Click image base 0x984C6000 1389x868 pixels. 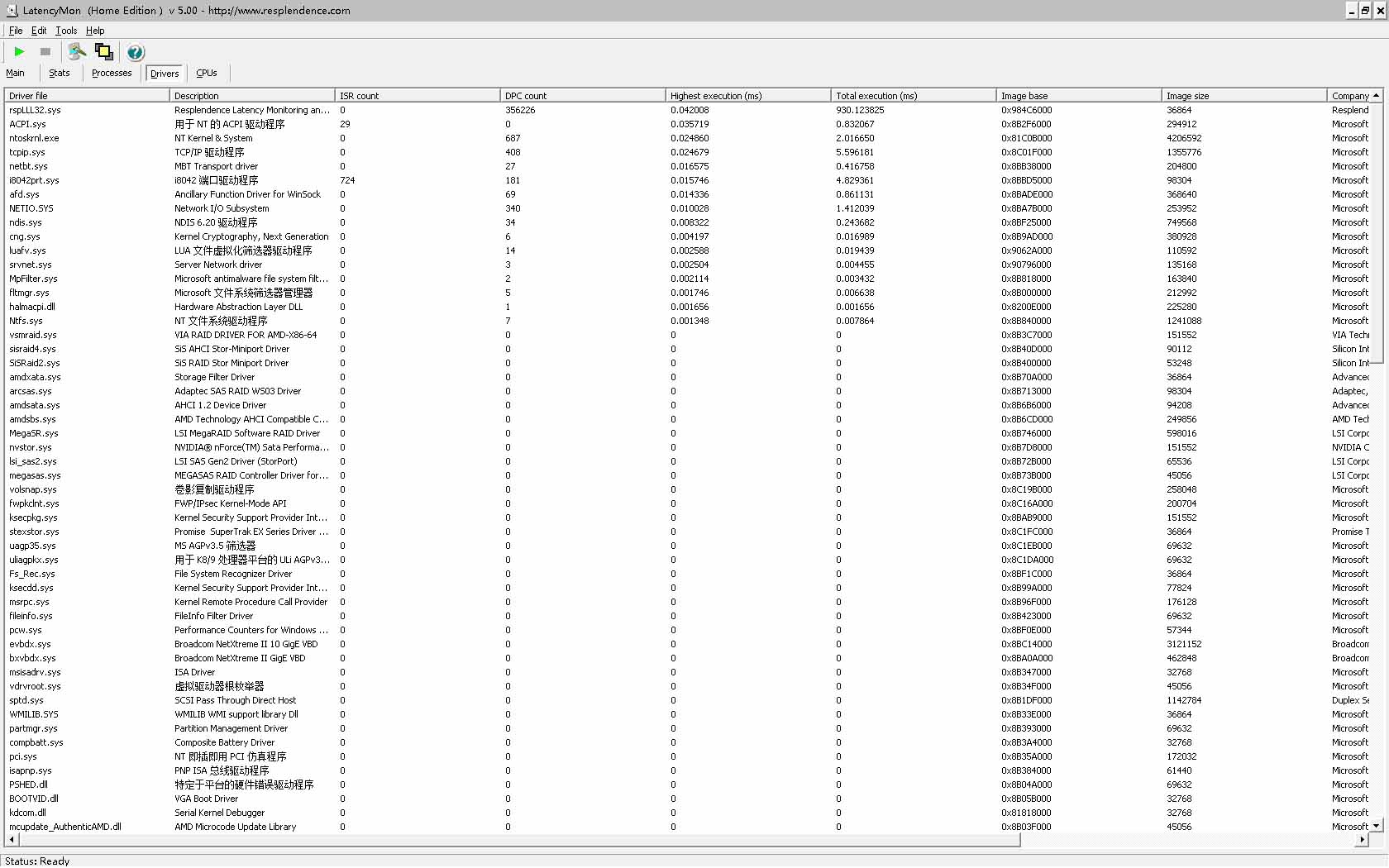pyautogui.click(x=1027, y=110)
